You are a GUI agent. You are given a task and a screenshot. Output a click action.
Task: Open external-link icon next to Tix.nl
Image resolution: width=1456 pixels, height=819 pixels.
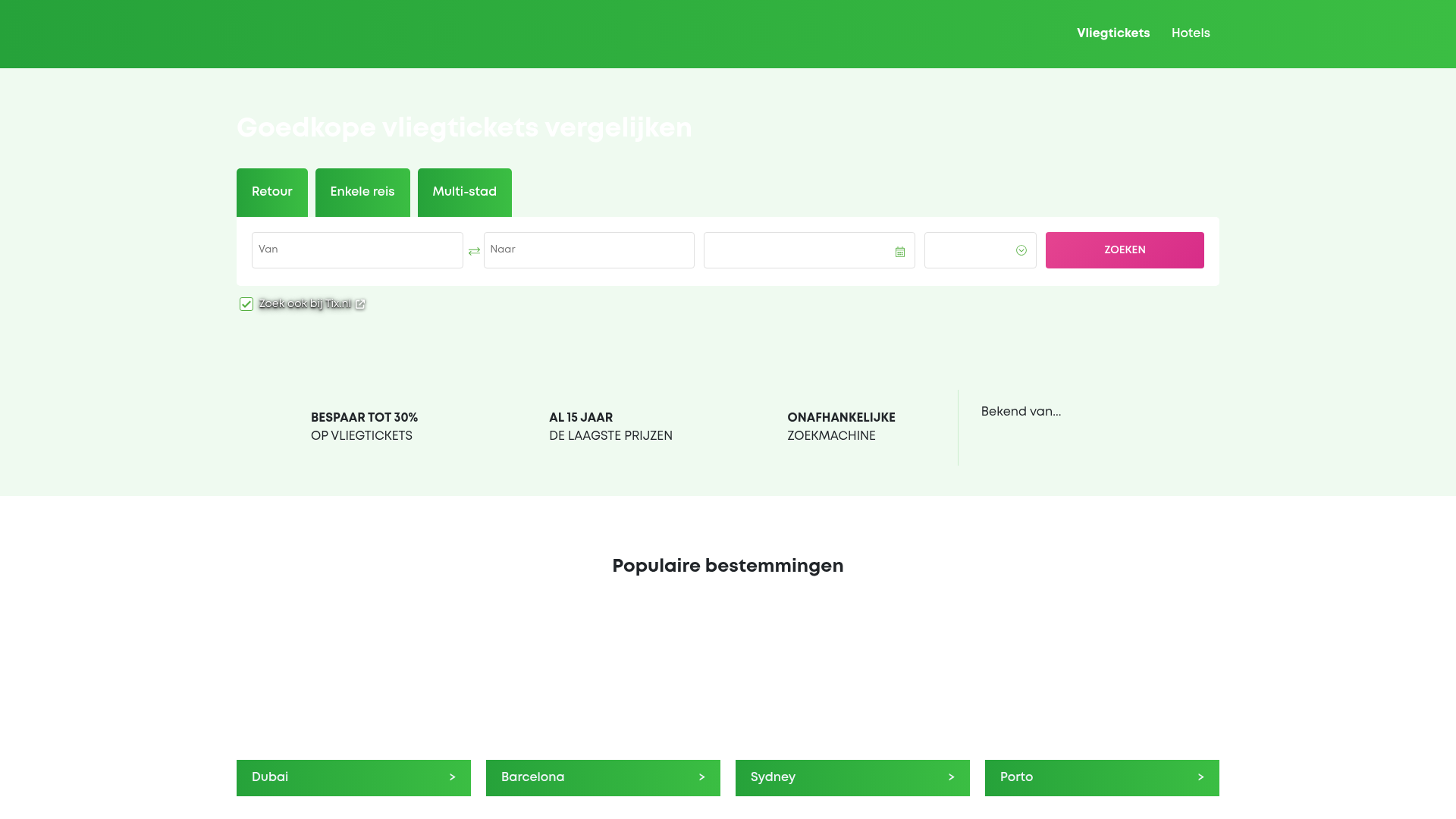point(360,304)
